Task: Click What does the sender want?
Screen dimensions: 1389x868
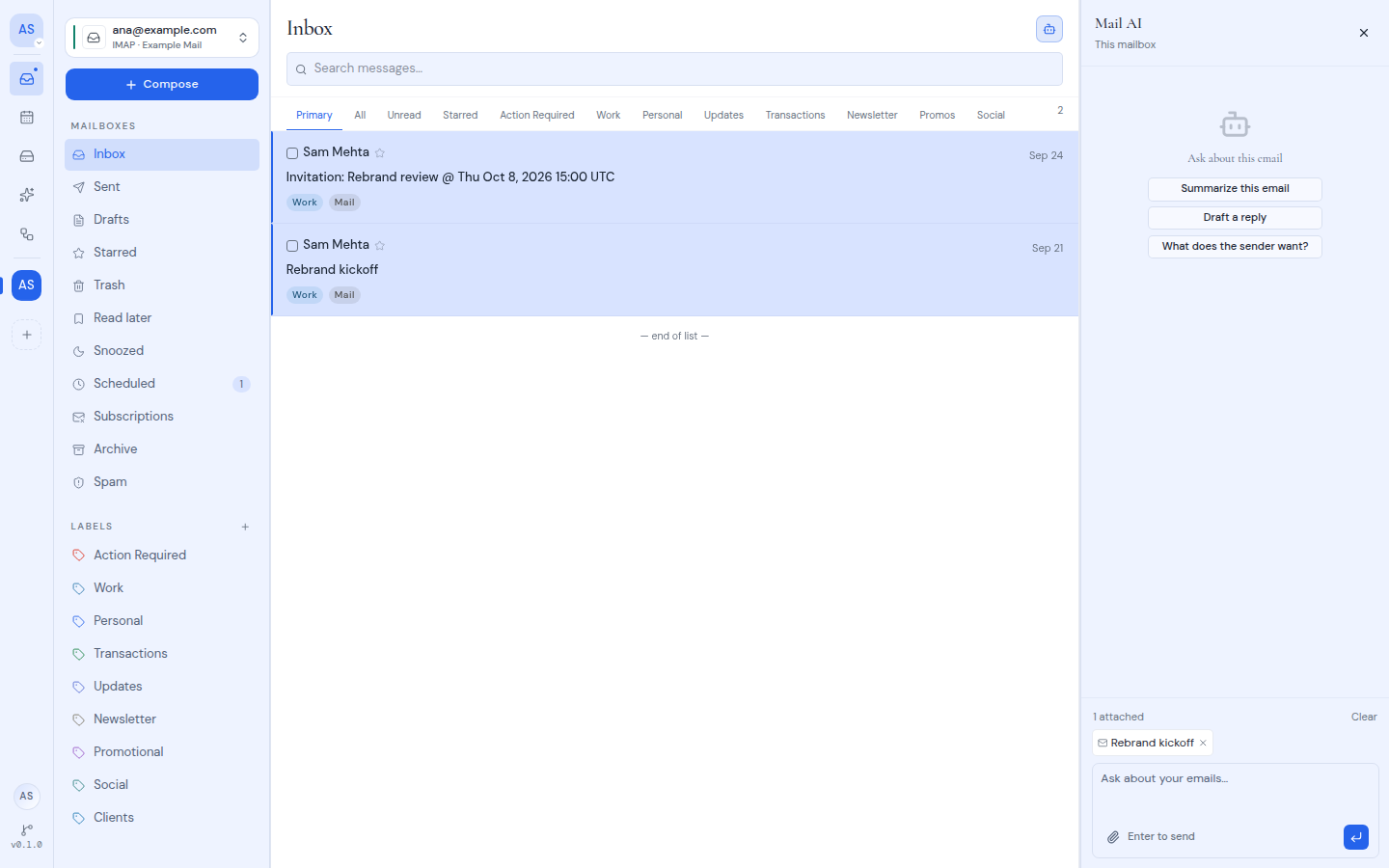Action: tap(1235, 247)
